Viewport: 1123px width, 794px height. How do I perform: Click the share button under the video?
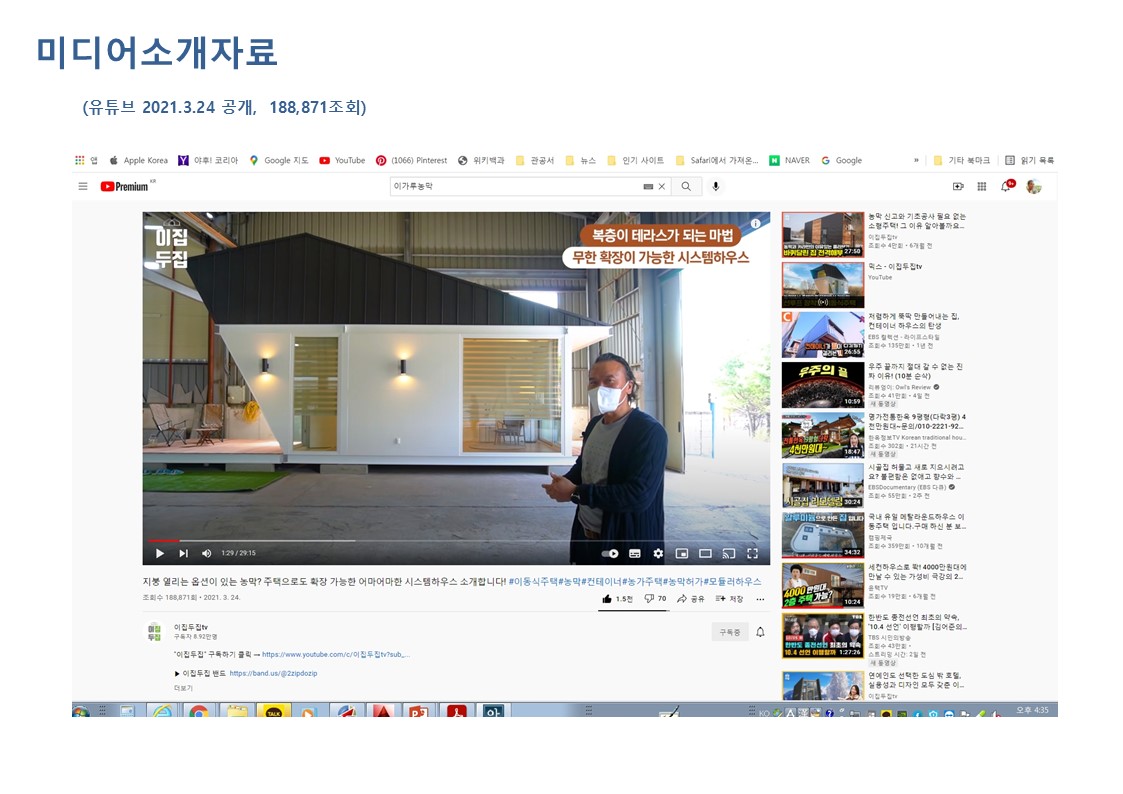coord(690,599)
